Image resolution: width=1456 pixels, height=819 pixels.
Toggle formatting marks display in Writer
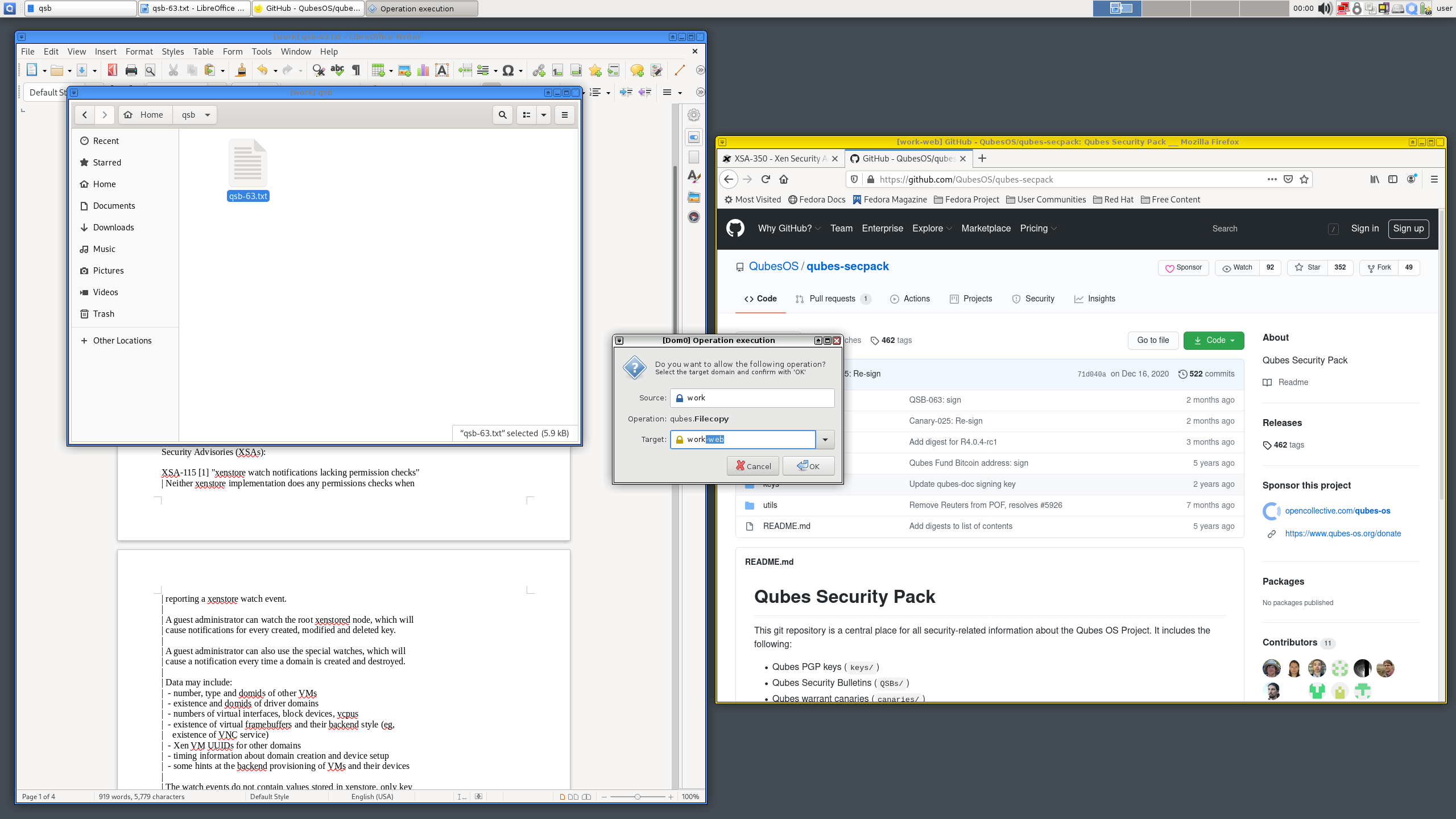coord(355,71)
